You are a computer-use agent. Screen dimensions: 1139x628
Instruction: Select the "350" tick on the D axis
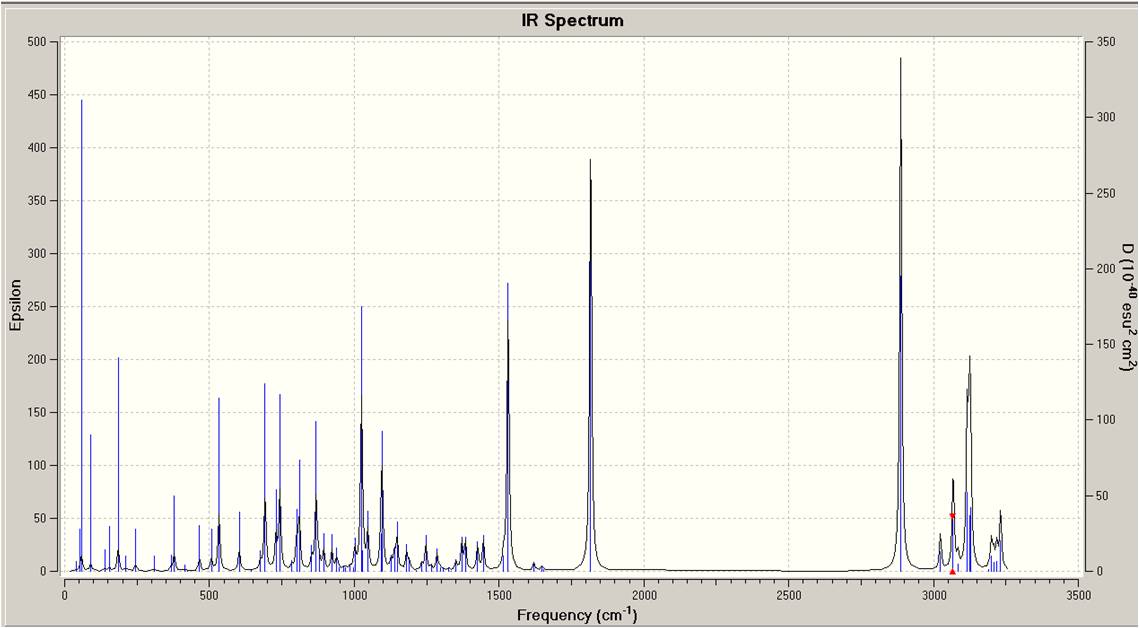pyautogui.click(x=1106, y=41)
